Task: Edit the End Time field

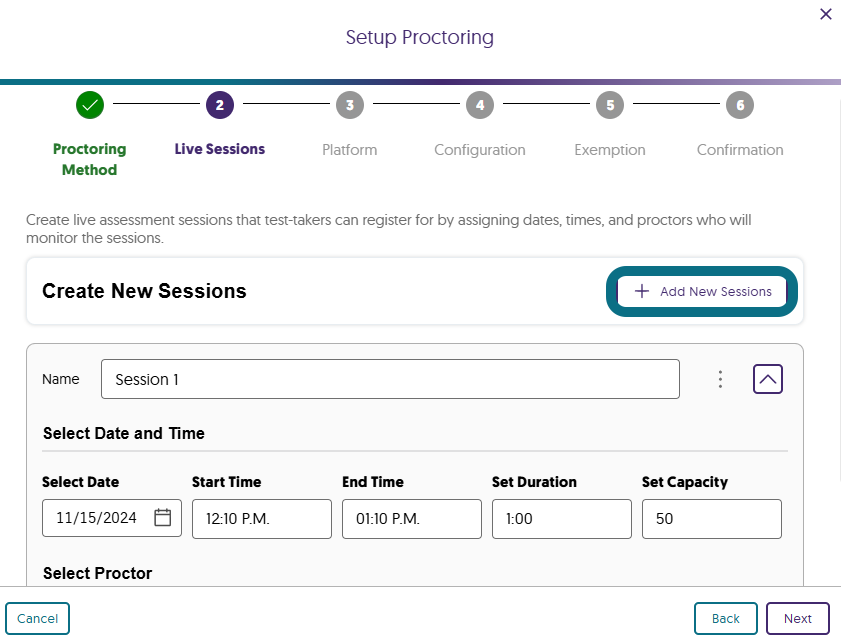Action: 411,518
